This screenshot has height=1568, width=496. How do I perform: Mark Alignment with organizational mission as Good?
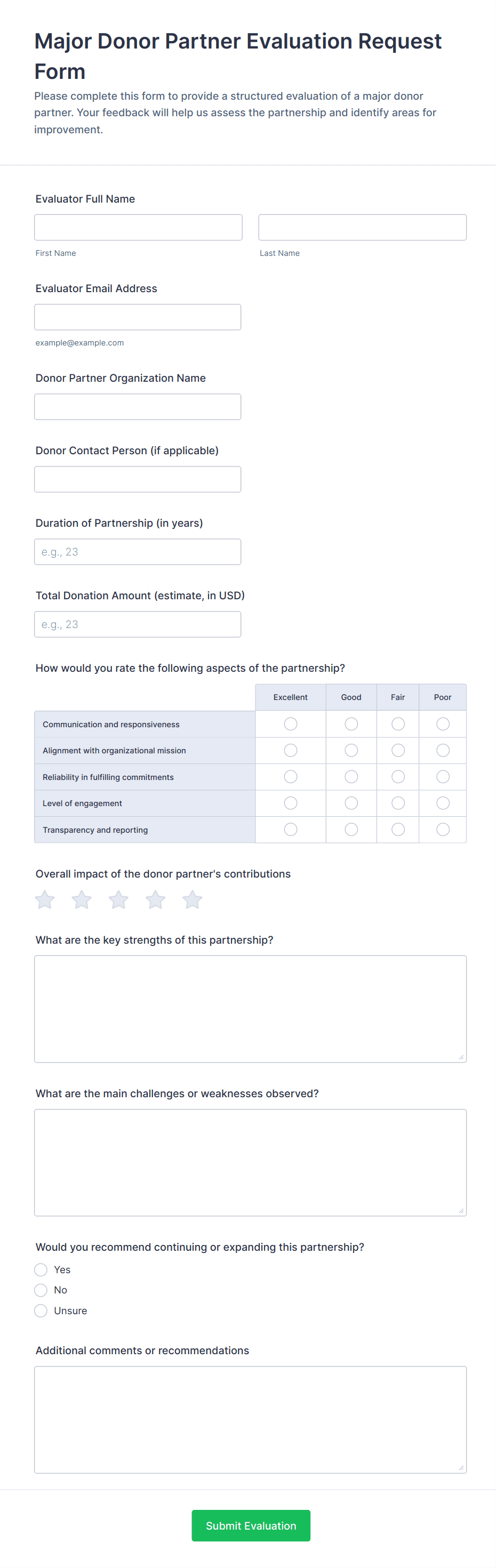click(351, 751)
